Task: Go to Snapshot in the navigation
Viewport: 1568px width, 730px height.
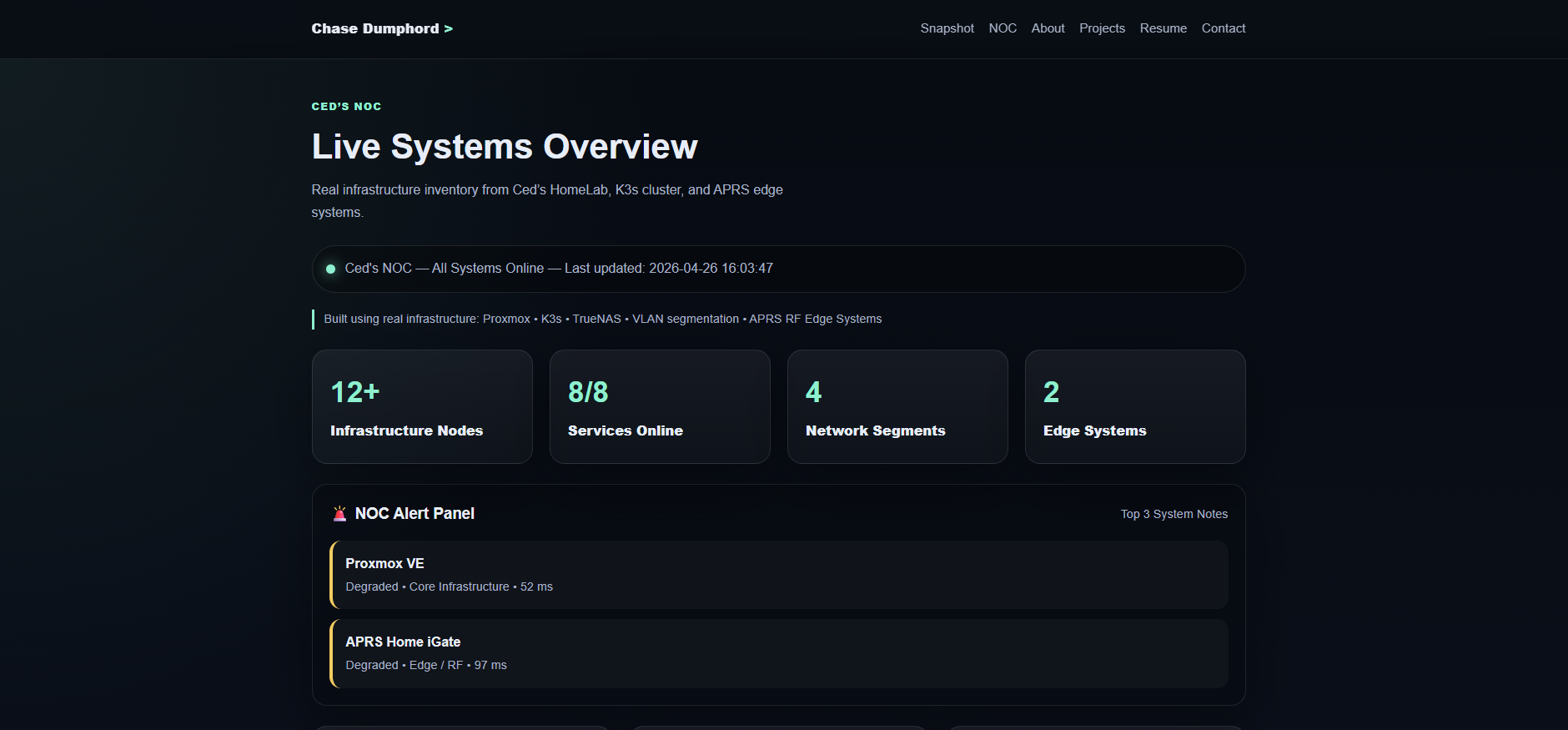Action: coord(947,28)
